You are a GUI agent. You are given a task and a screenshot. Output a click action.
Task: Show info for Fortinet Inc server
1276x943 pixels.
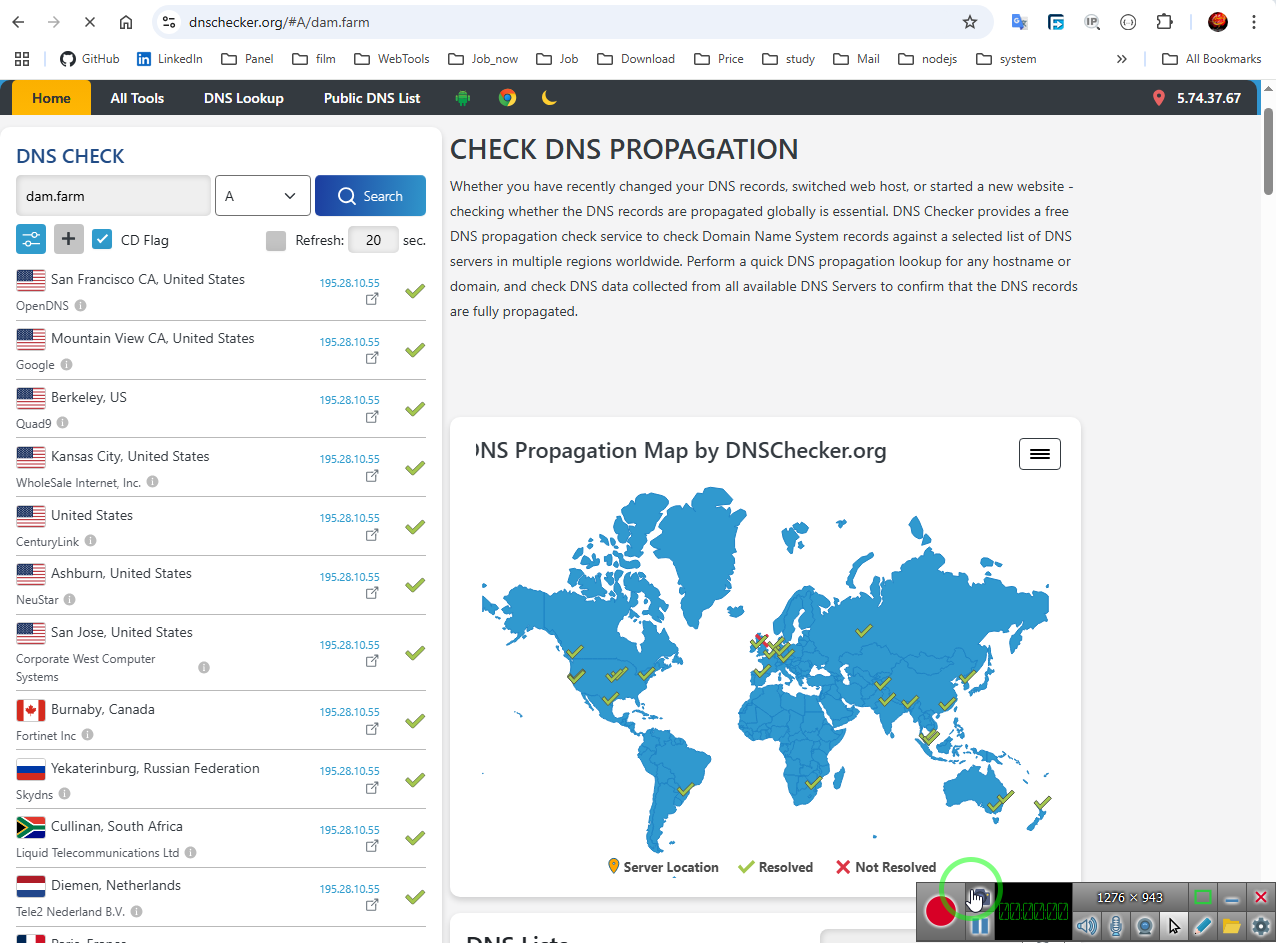pos(87,735)
